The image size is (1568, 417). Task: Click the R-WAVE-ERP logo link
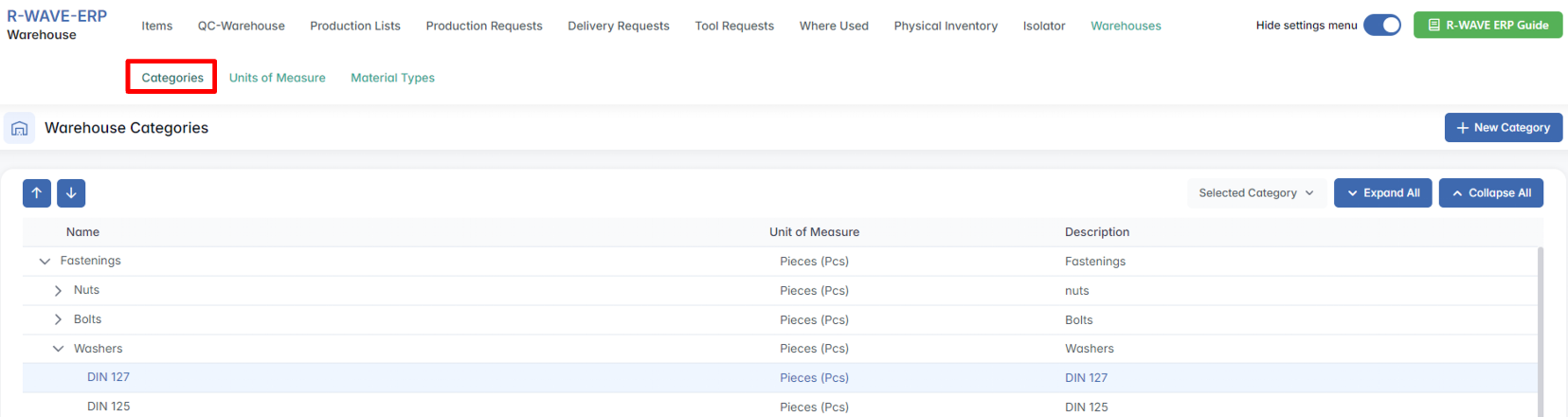57,16
